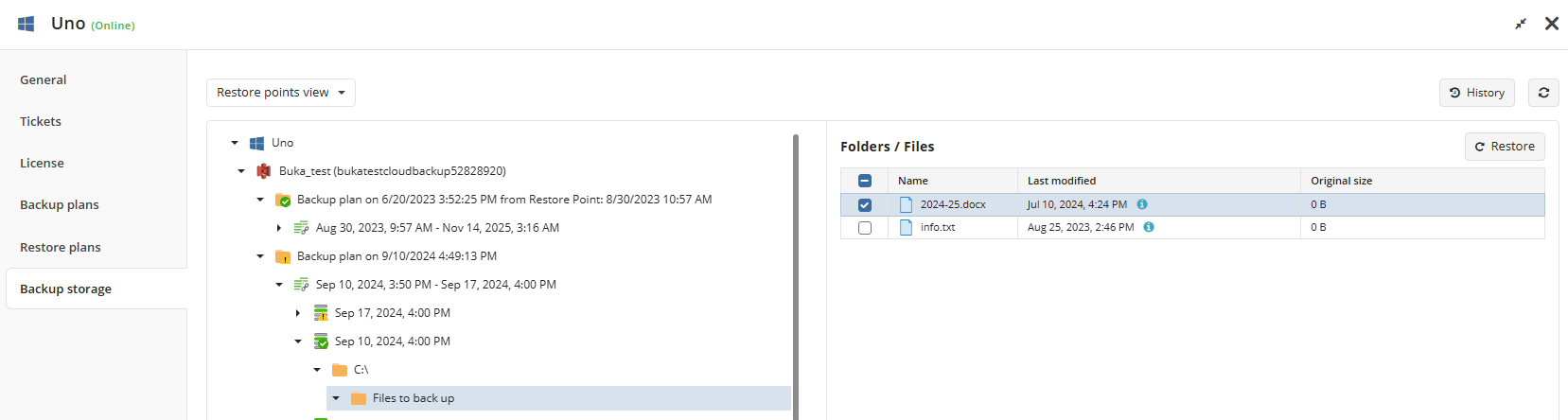Click the Sep 17, 2024 restore point icon
Image resolution: width=1568 pixels, height=420 pixels.
321,313
